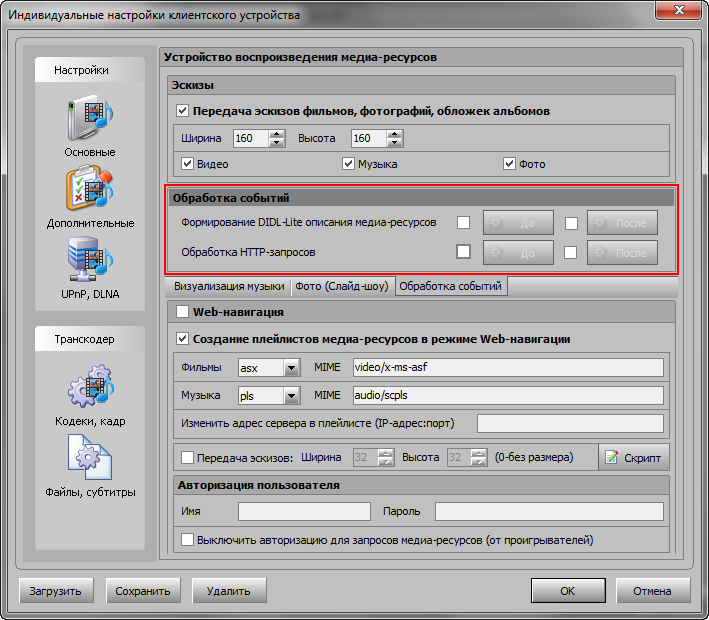Image resolution: width=709 pixels, height=620 pixels.
Task: Toggle the Видео thumbnails checkbox
Action: click(187, 164)
